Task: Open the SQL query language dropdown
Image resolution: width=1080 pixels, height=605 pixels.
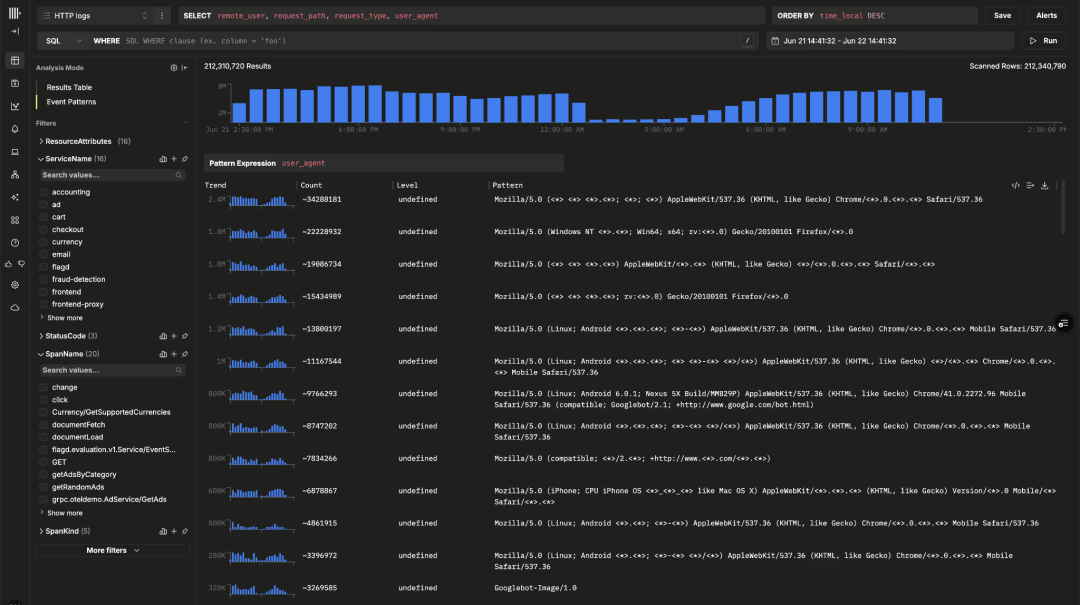Action: click(63, 41)
